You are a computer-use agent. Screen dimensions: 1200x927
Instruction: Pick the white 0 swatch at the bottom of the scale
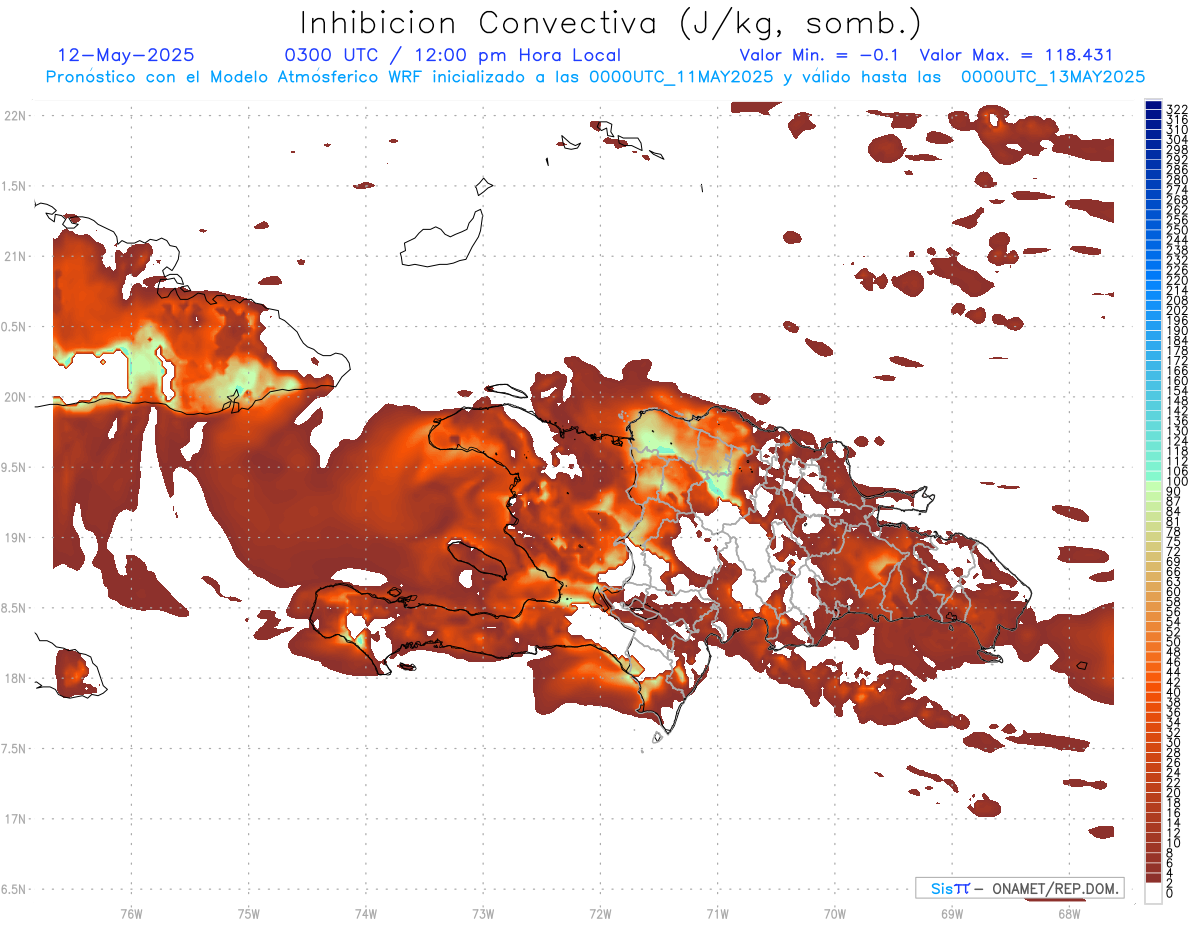click(1153, 892)
